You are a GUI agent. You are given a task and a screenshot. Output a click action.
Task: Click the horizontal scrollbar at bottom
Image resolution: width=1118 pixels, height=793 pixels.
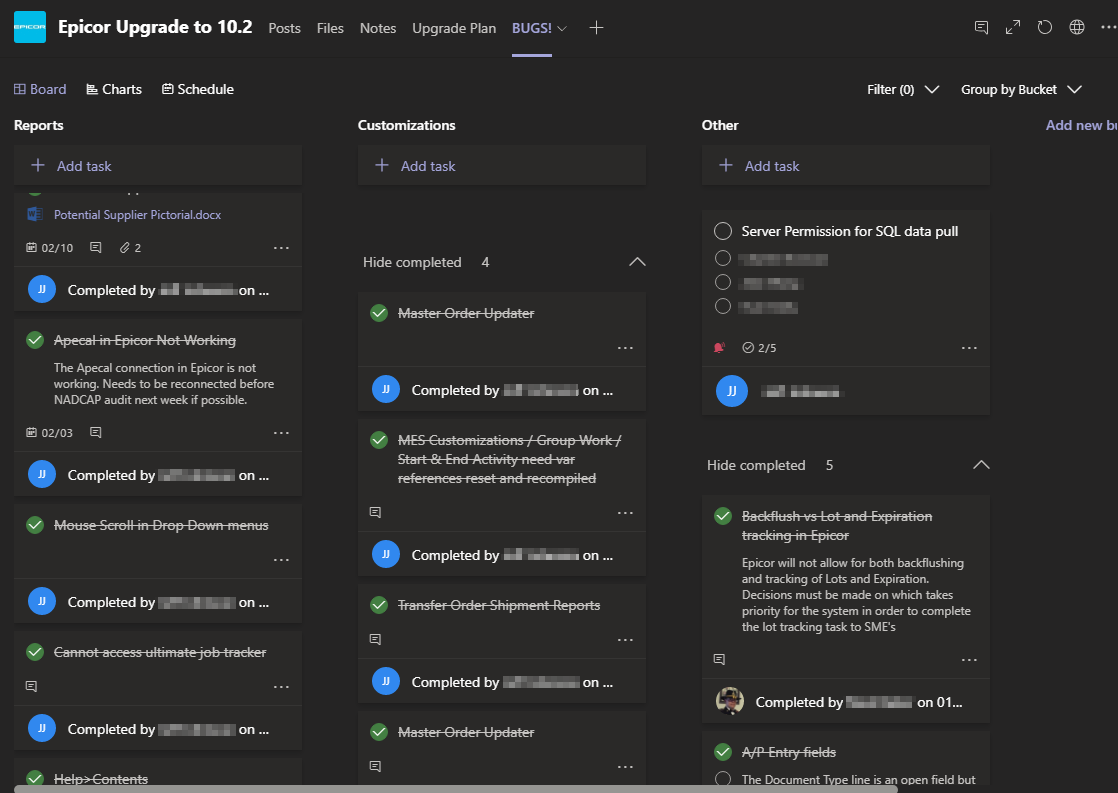tap(456, 789)
